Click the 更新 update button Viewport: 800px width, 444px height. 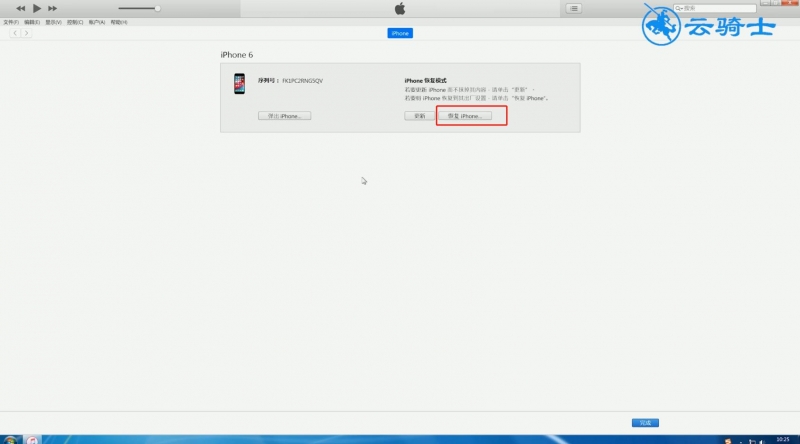pyautogui.click(x=419, y=116)
